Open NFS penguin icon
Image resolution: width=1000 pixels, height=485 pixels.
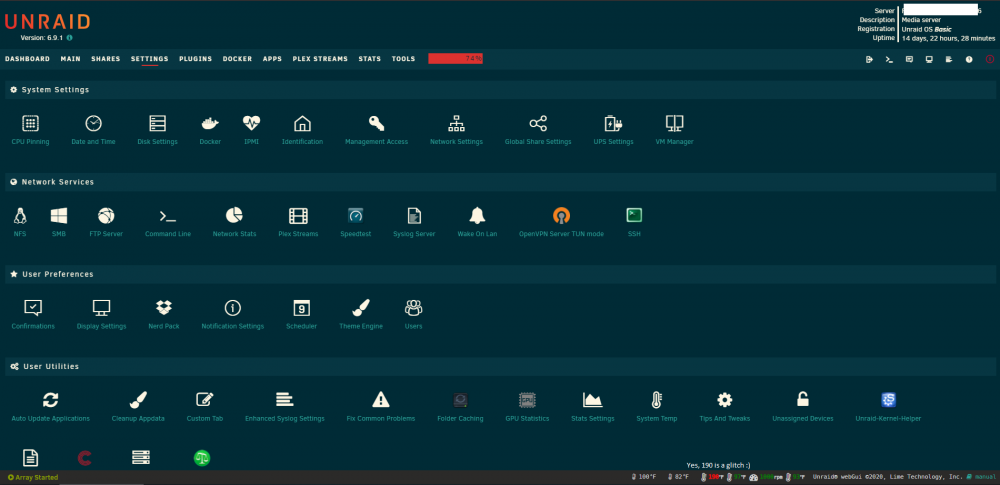click(x=20, y=216)
